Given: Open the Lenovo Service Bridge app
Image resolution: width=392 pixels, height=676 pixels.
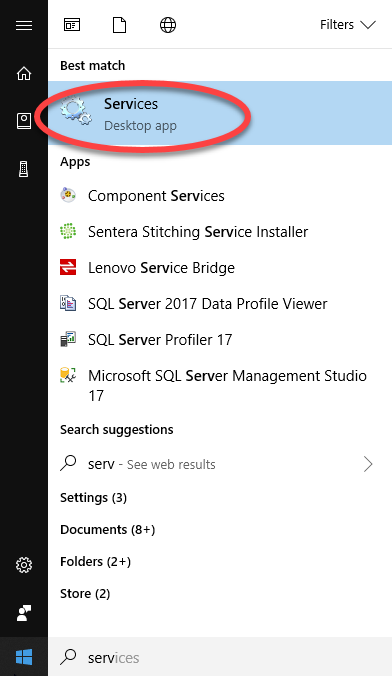Looking at the screenshot, I should click(220, 268).
